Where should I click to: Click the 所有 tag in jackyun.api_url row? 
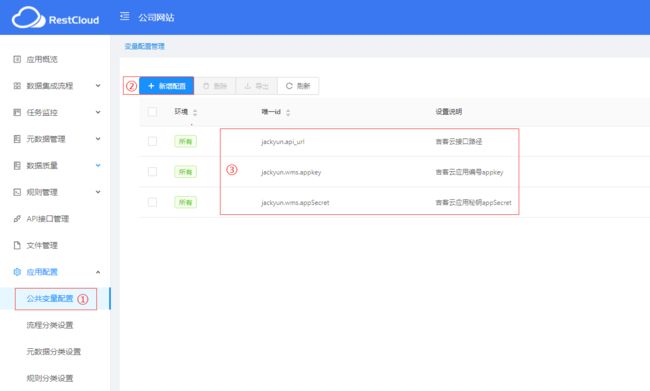[185, 141]
